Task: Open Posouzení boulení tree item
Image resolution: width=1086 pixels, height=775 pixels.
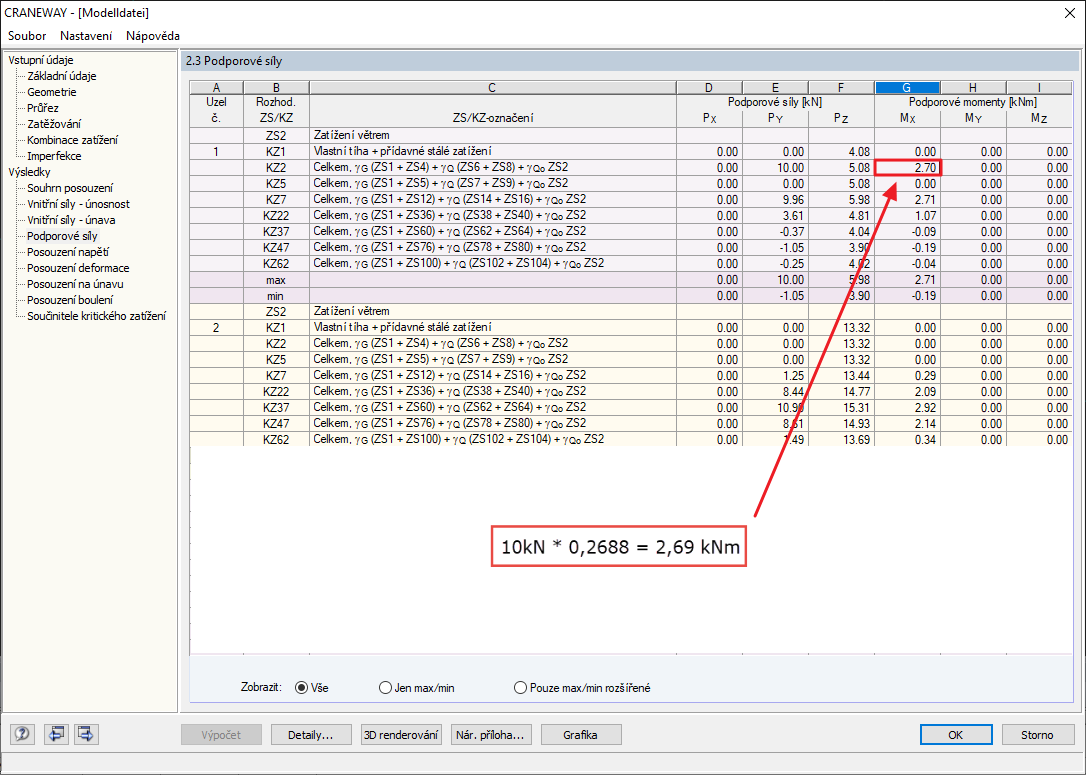Action: coord(70,300)
